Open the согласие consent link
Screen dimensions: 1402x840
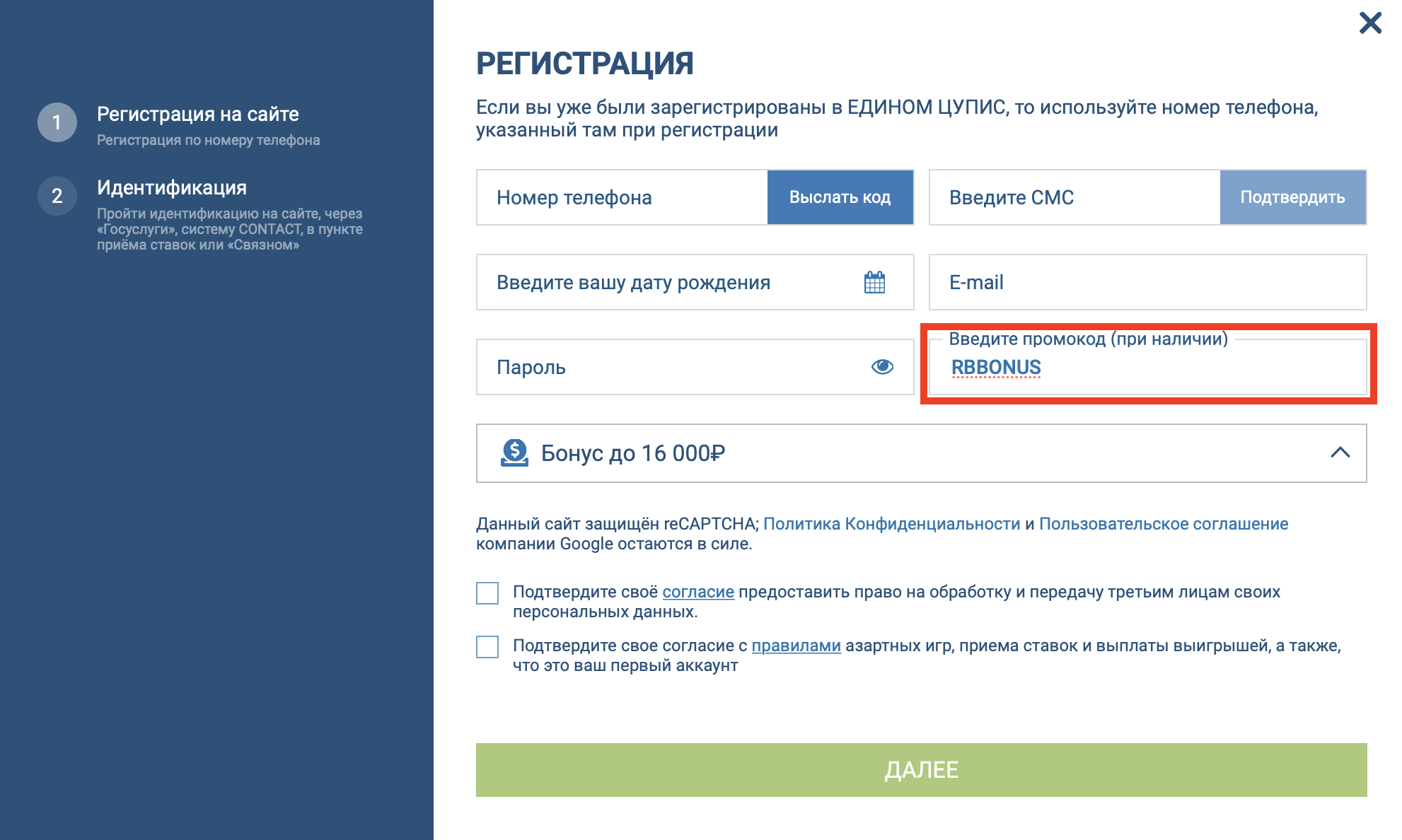698,592
